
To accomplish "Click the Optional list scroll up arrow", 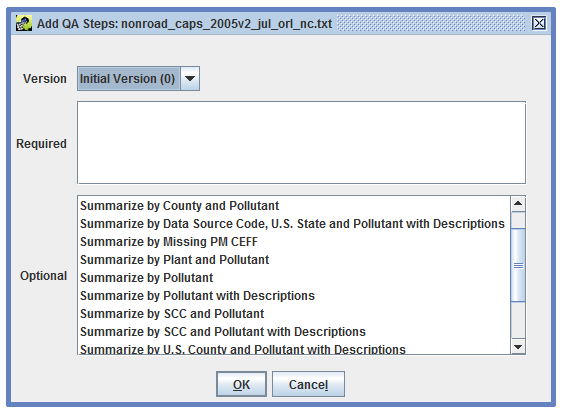I will coord(518,204).
